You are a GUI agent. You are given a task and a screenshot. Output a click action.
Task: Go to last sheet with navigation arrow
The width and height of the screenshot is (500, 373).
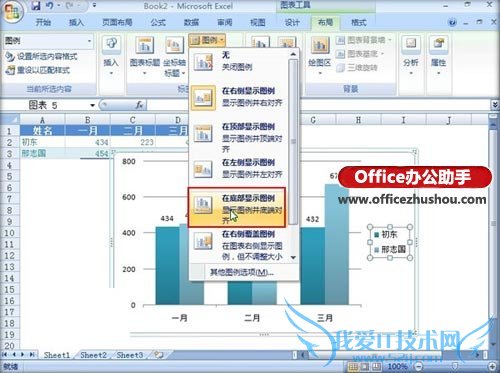32,355
